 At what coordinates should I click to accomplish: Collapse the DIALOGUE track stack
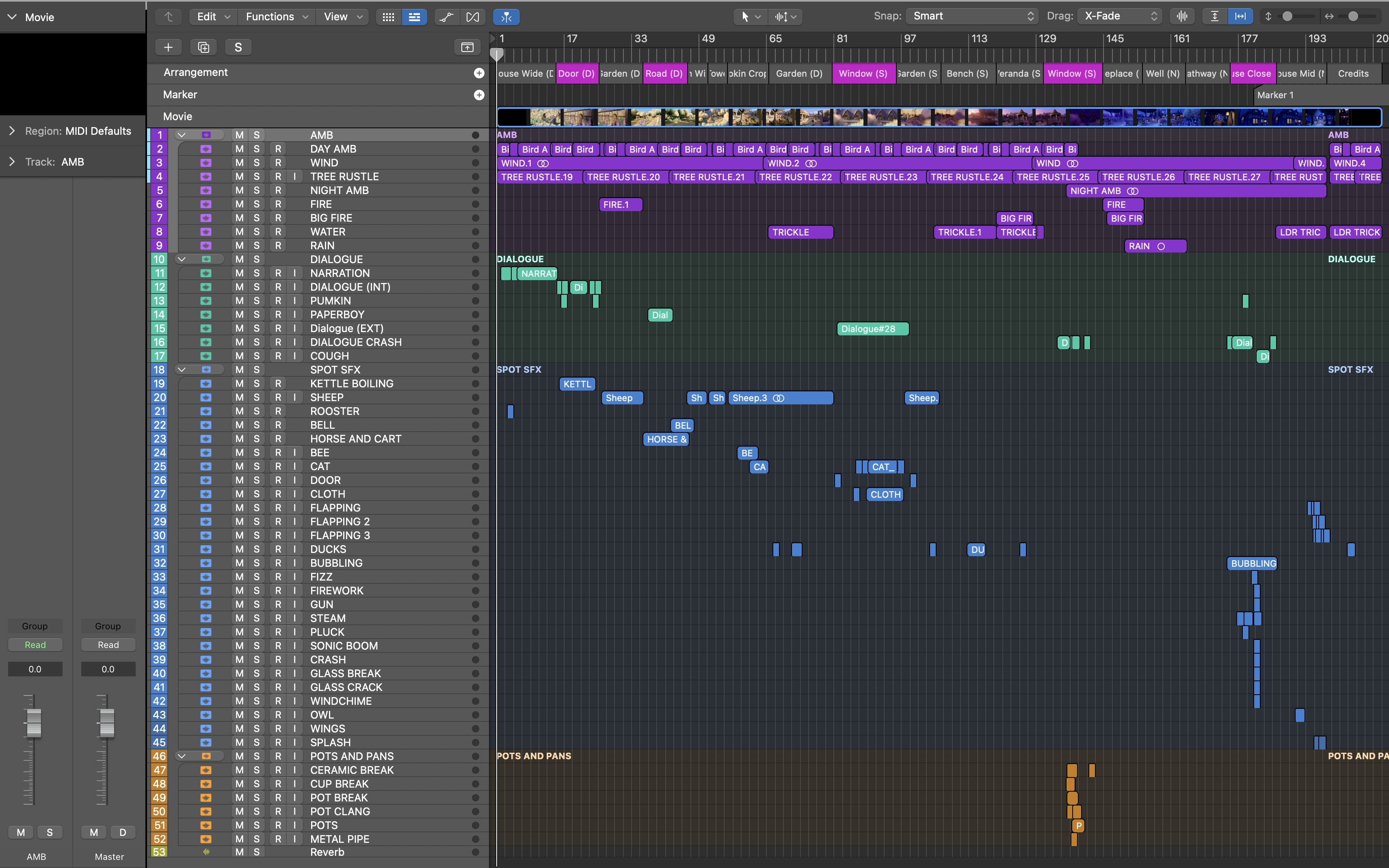182,259
